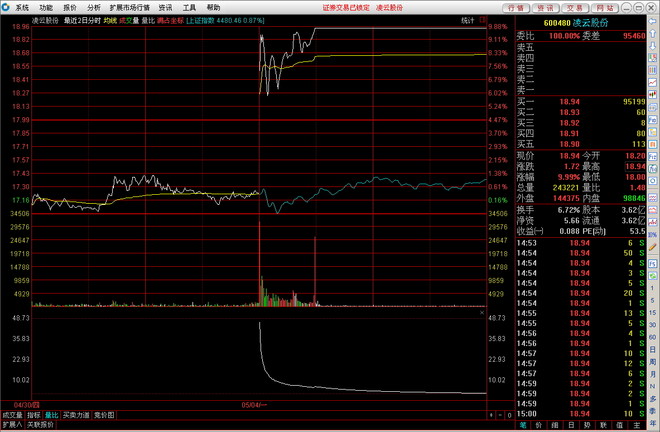Viewport: 660px width, 432px height.
Task: Click the 600480 凌云股份 stock title
Action: pos(576,23)
